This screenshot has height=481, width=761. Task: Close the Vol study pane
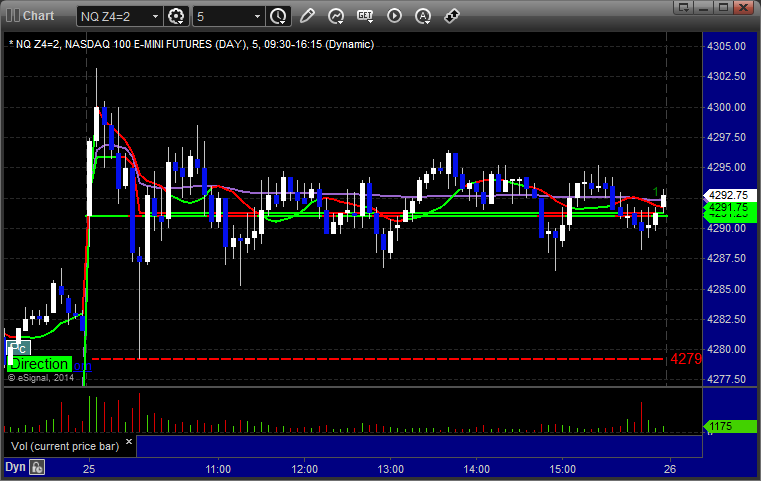(129, 442)
